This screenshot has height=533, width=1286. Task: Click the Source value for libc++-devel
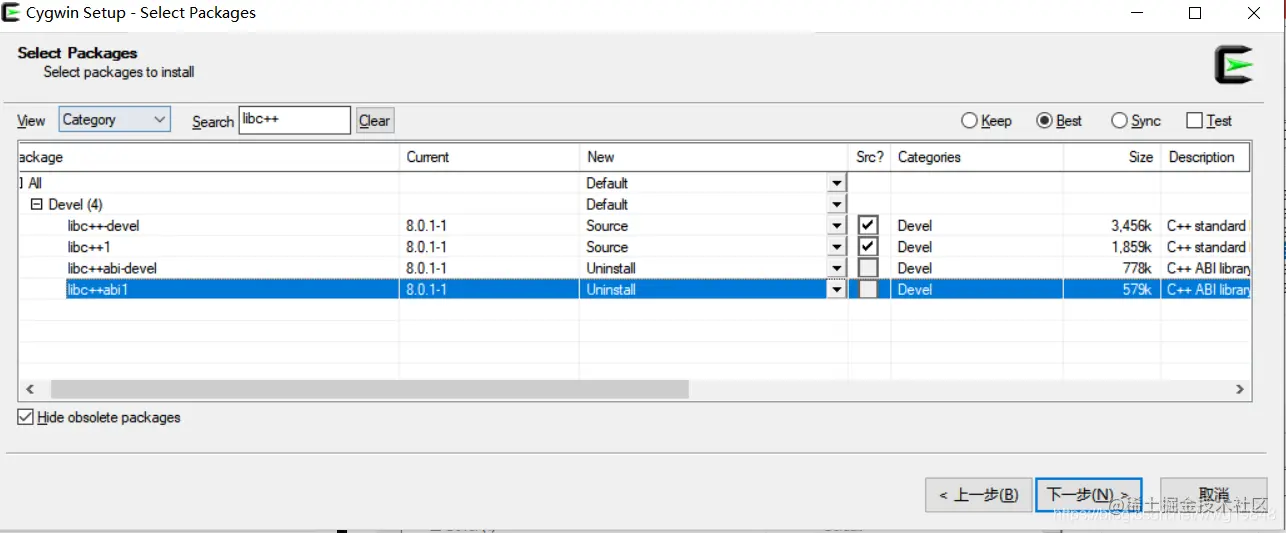coord(607,226)
